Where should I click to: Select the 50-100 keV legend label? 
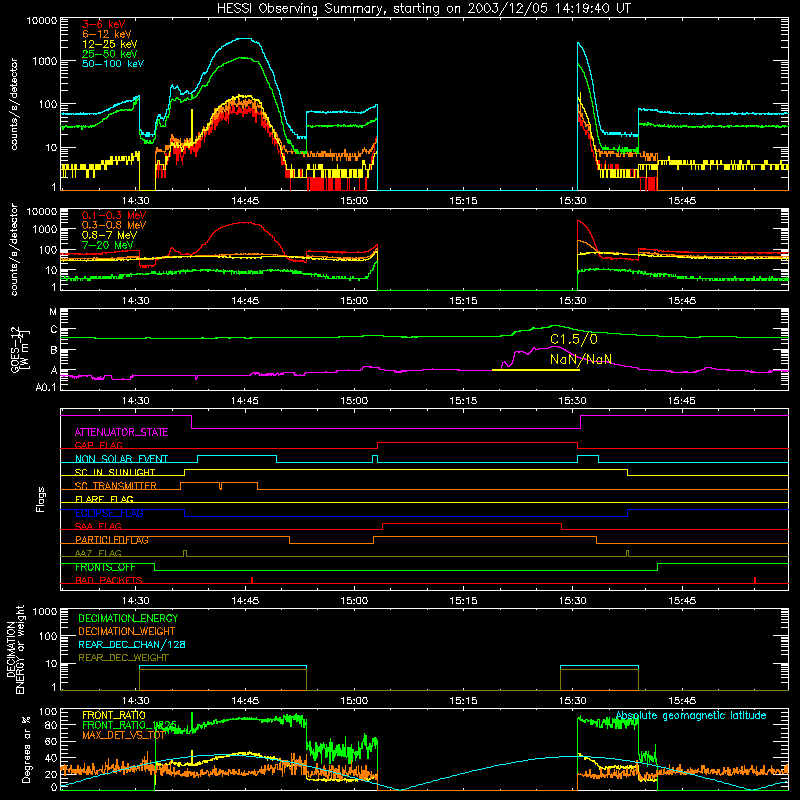pyautogui.click(x=112, y=64)
